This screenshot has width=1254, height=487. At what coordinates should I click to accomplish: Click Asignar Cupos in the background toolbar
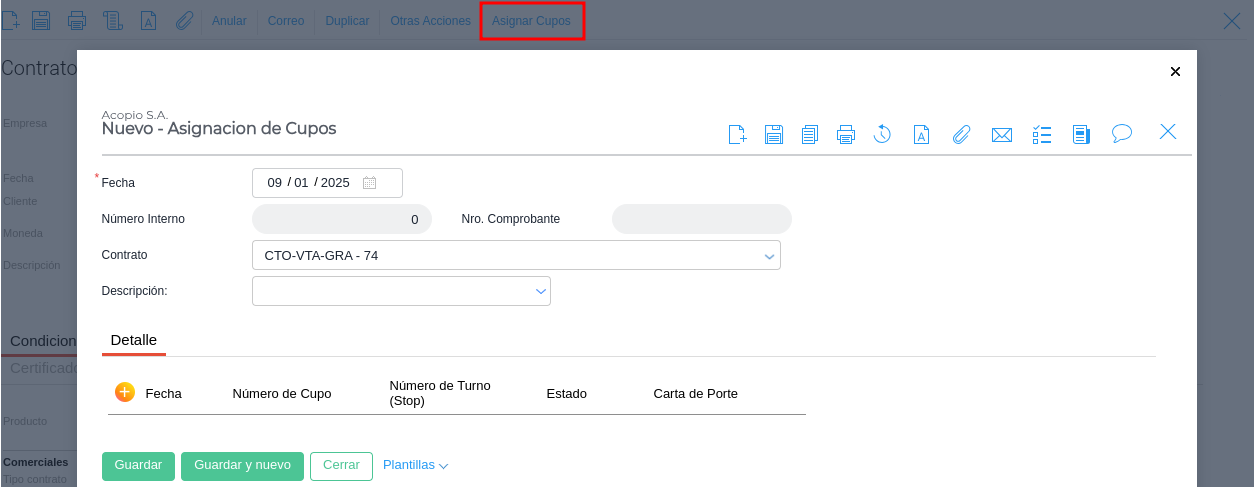531,21
